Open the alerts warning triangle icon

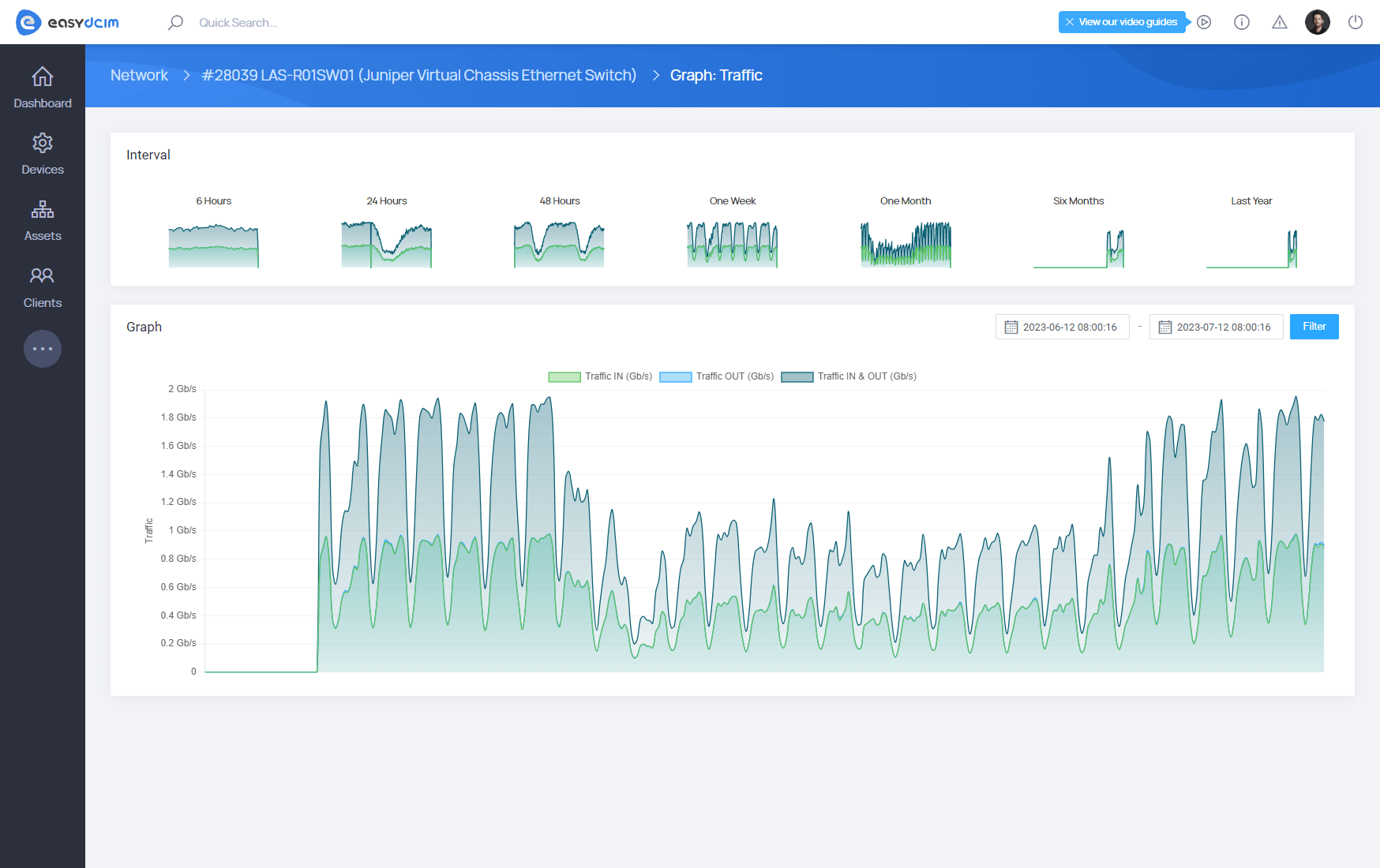tap(1280, 22)
